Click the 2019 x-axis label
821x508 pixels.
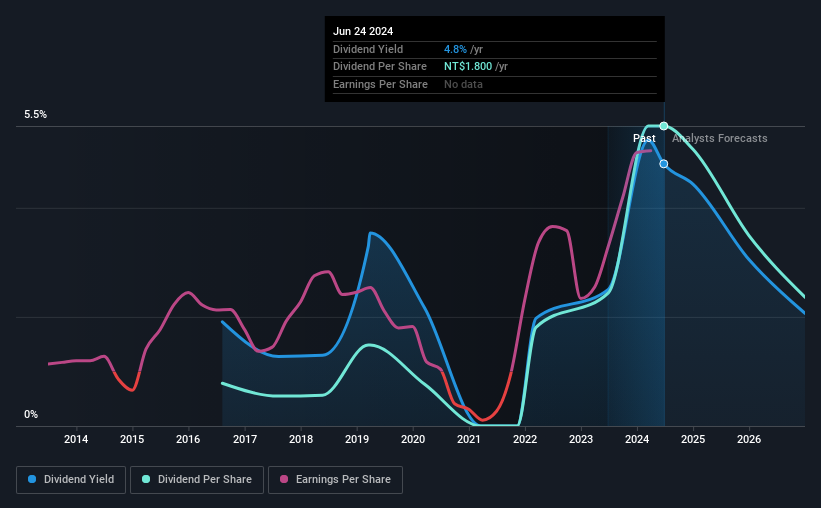pos(357,439)
